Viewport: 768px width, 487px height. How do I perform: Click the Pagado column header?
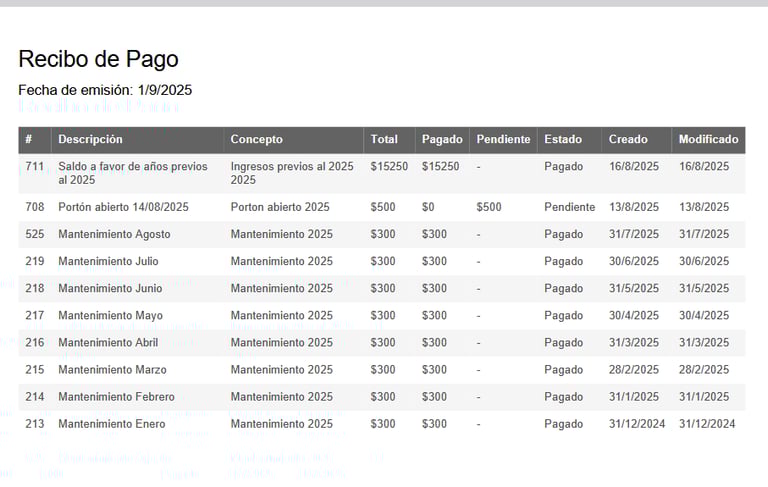(442, 140)
